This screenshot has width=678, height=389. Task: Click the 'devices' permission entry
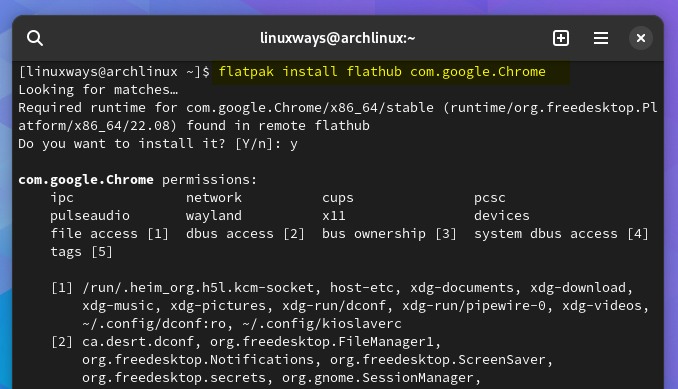[x=502, y=216]
